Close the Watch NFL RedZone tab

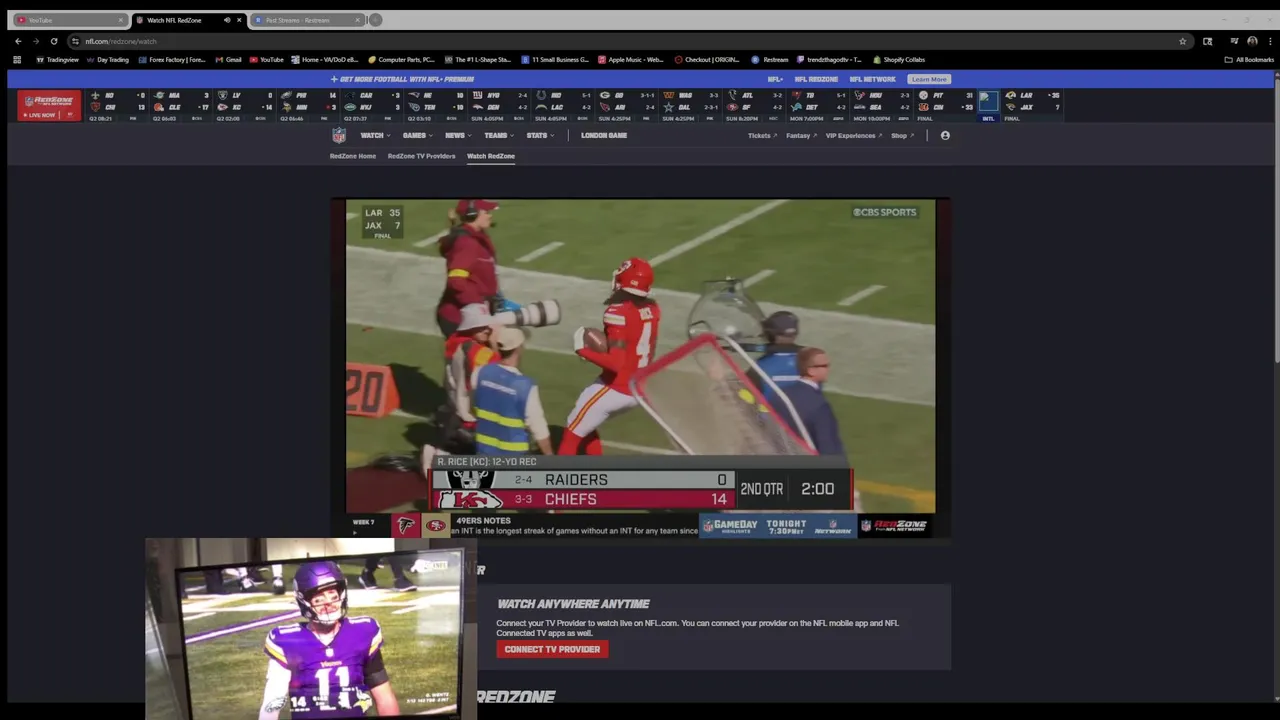point(239,20)
